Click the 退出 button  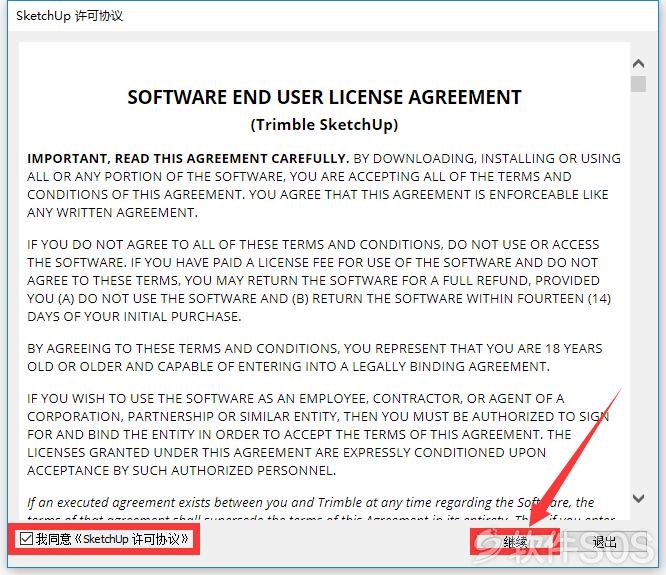coord(604,542)
